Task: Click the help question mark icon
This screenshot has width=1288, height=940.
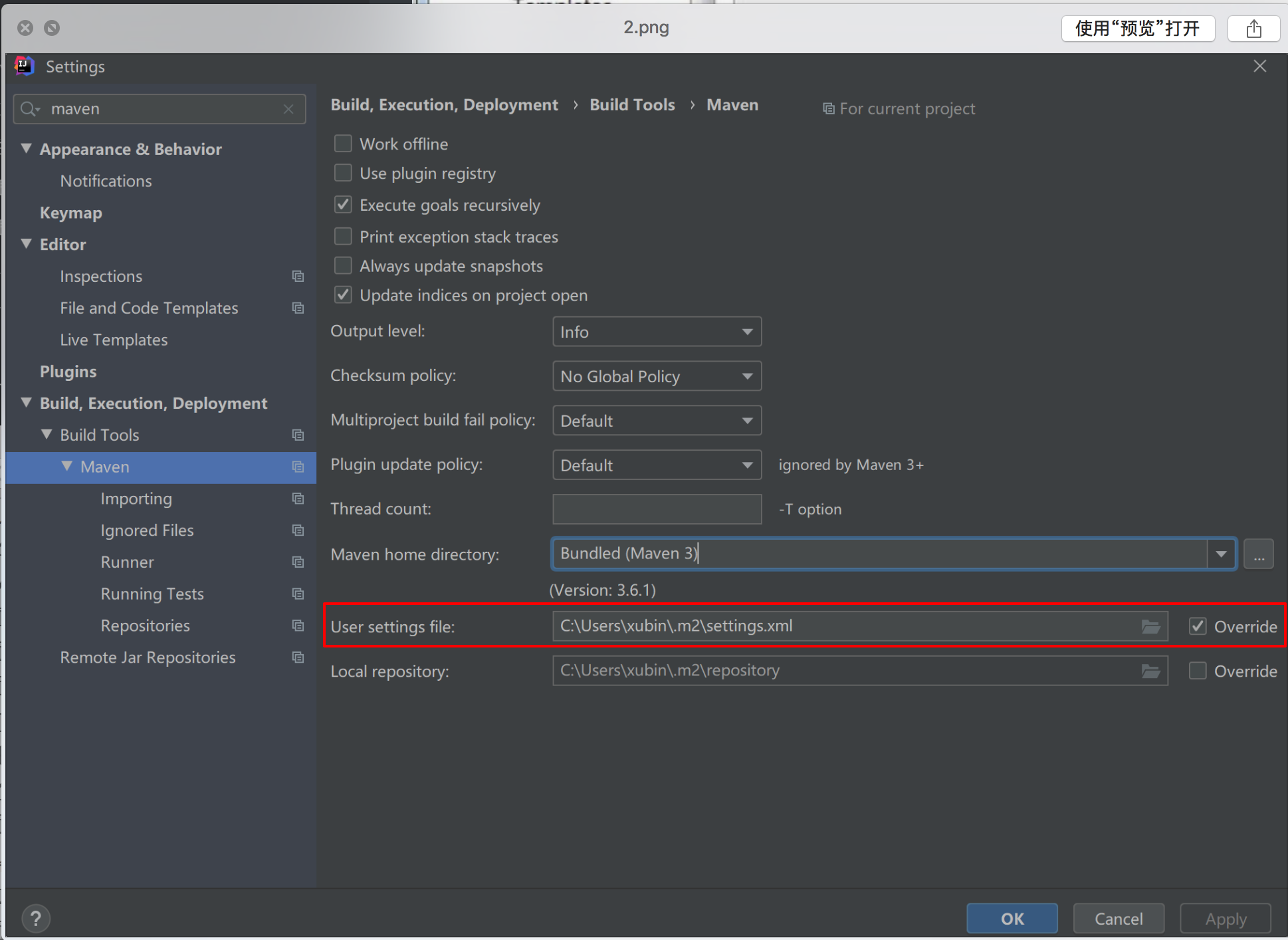Action: point(36,919)
